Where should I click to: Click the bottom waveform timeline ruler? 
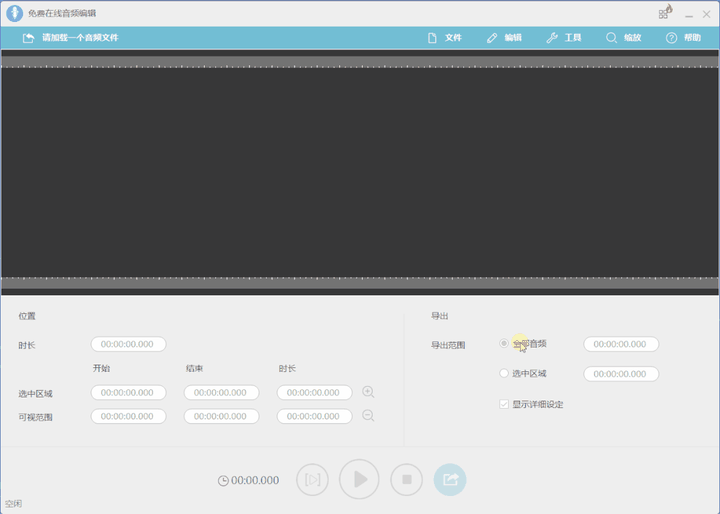(360, 282)
